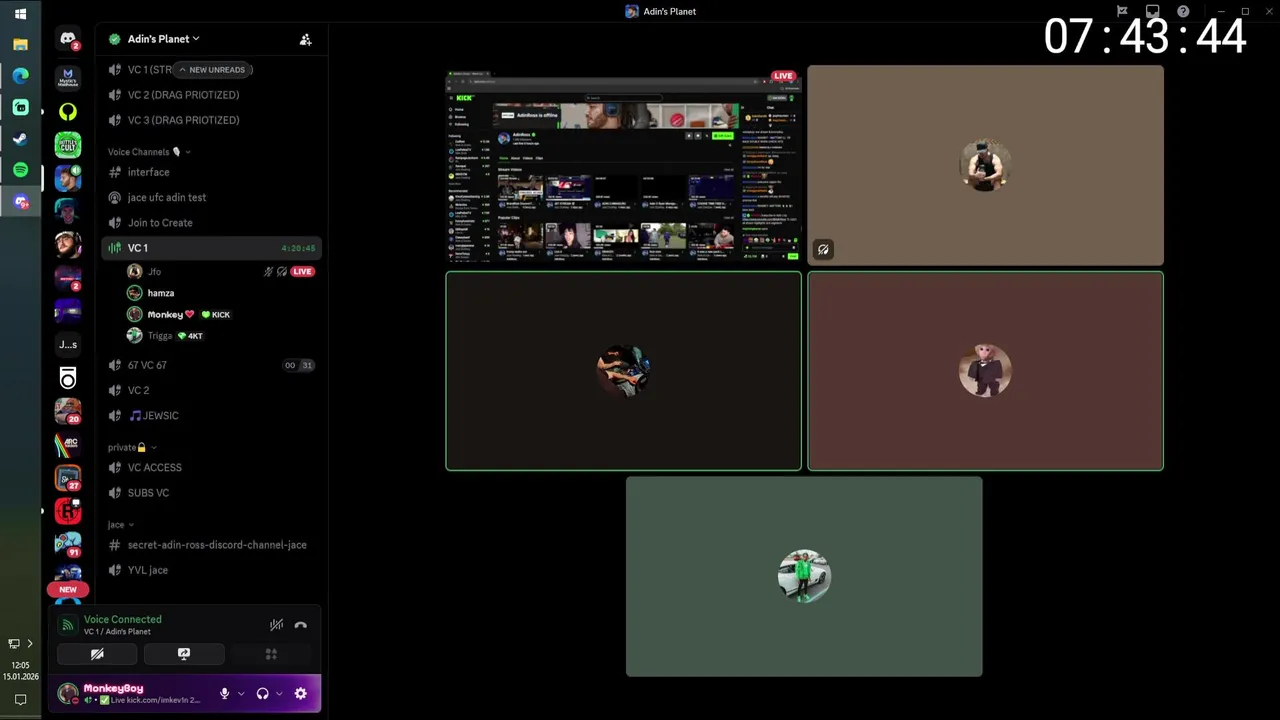Open Microsoft Edge from Windows taskbar
The width and height of the screenshot is (1280, 720).
(20, 75)
